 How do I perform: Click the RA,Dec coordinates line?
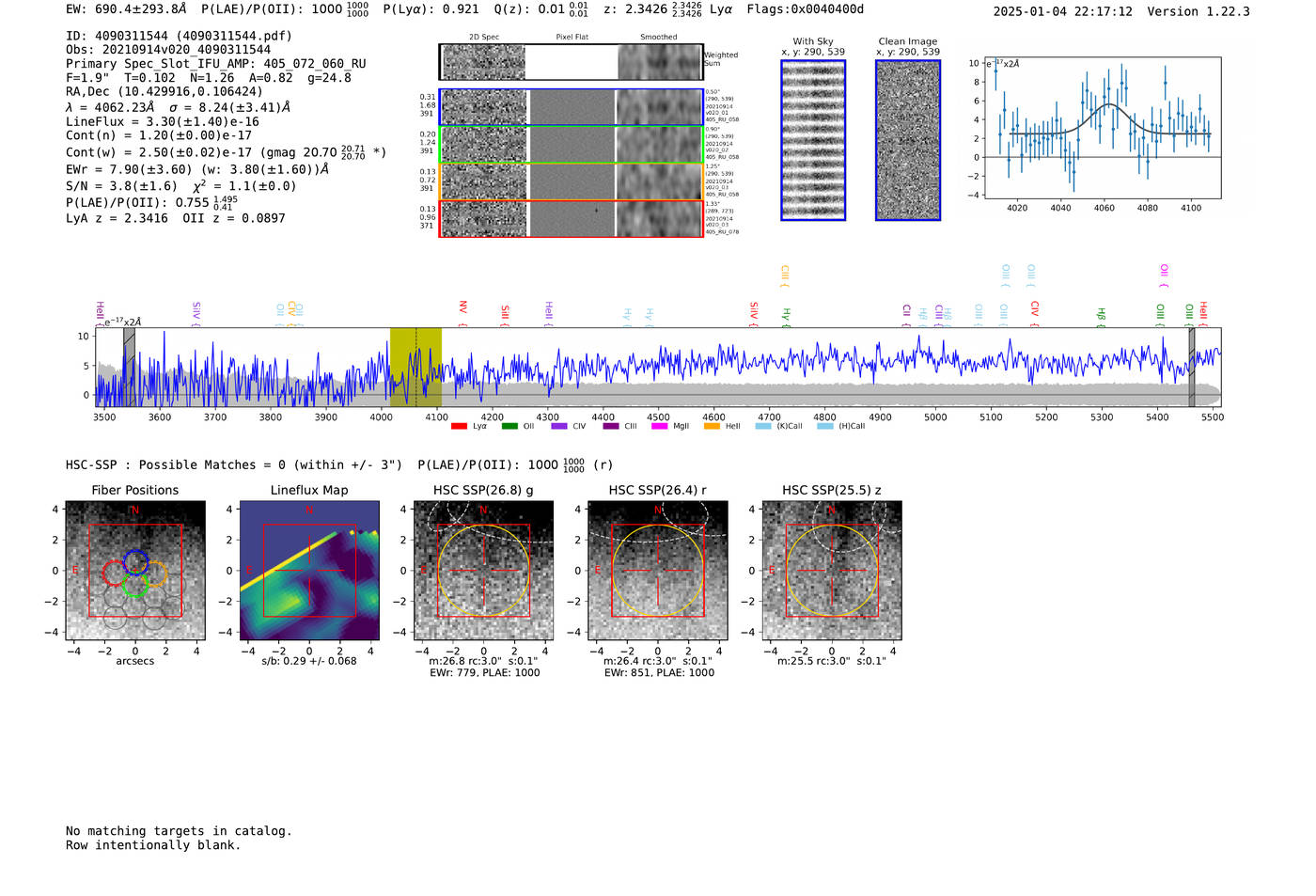point(164,91)
